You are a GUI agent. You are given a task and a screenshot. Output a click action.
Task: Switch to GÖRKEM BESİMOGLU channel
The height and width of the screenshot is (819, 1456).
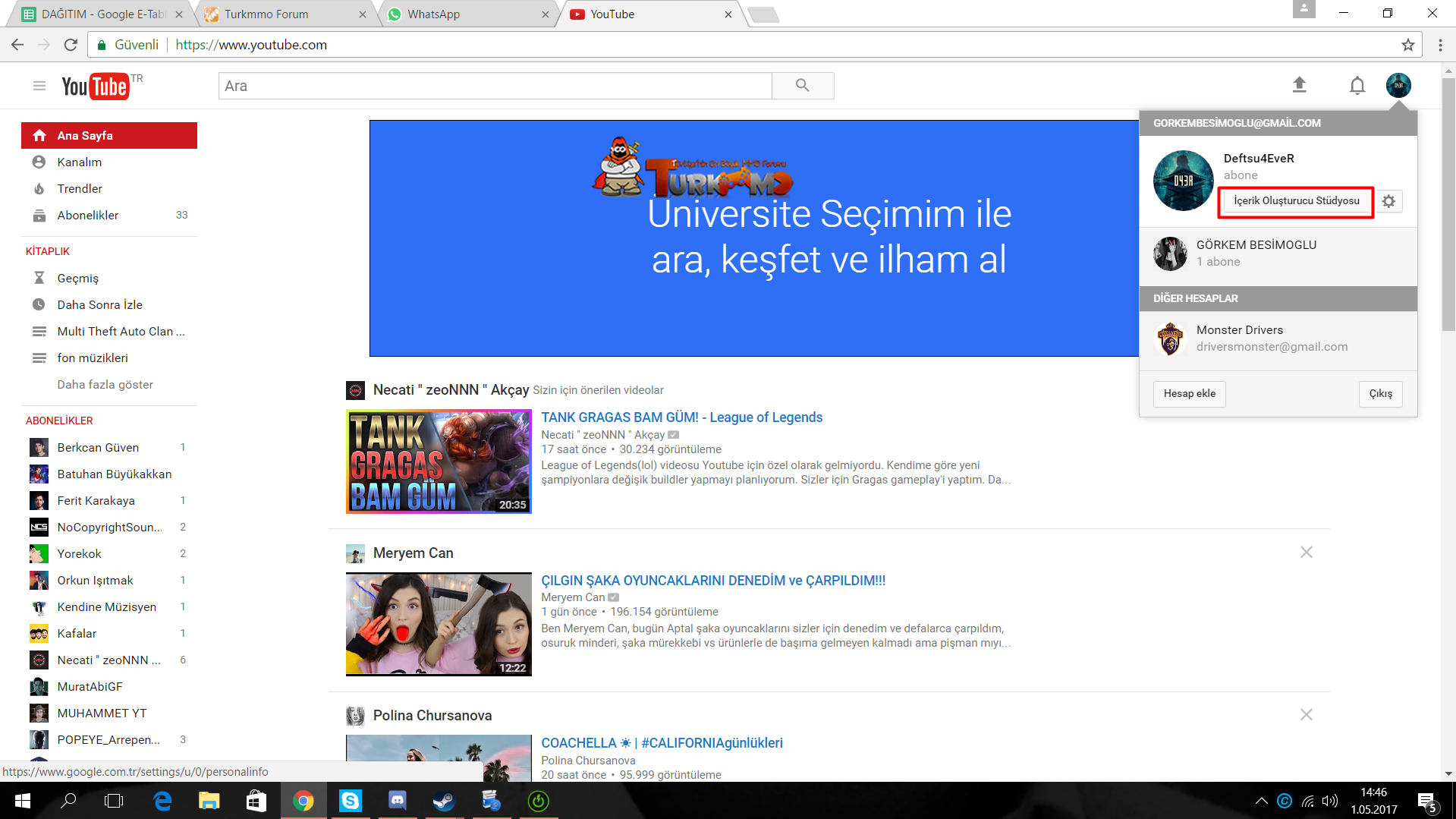pos(1278,254)
